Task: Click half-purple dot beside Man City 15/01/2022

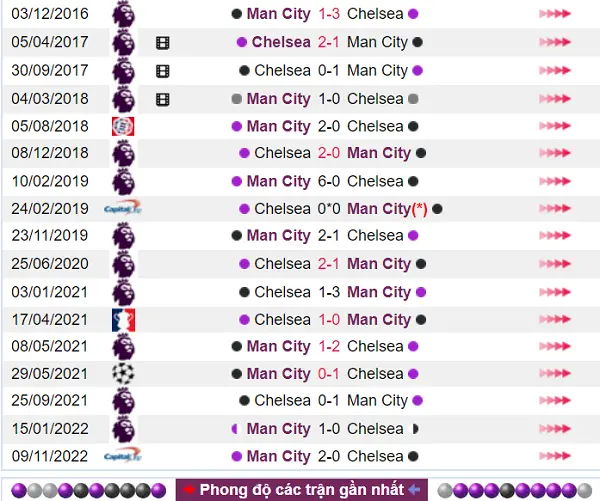Action: tap(235, 429)
